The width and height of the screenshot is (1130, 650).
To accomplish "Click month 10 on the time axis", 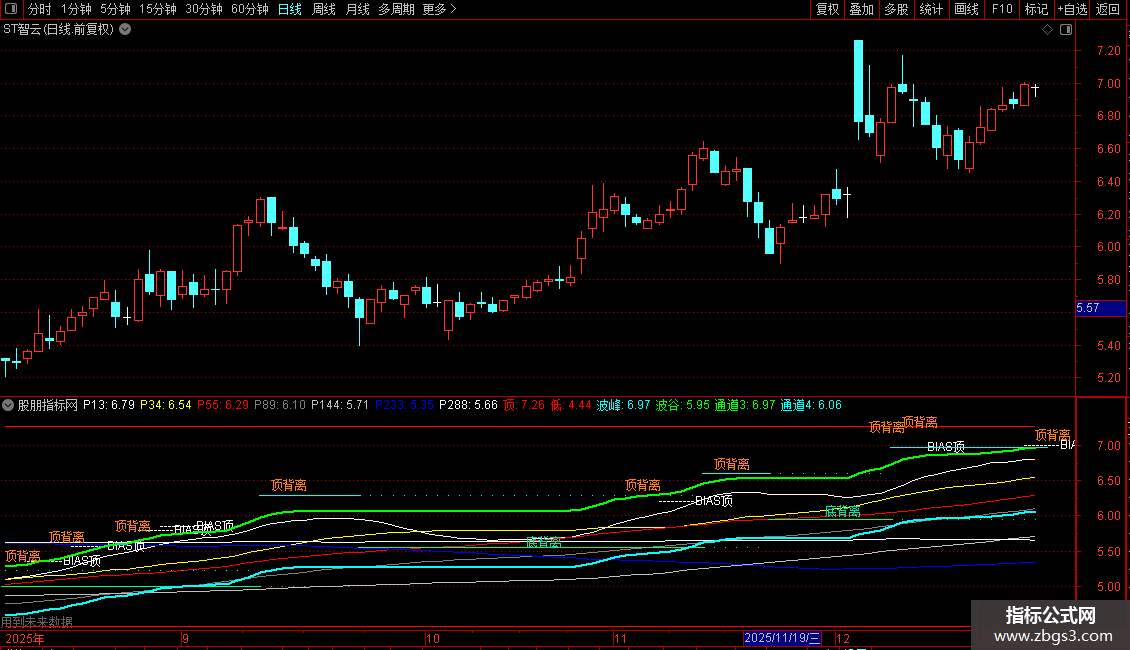I will [432, 638].
